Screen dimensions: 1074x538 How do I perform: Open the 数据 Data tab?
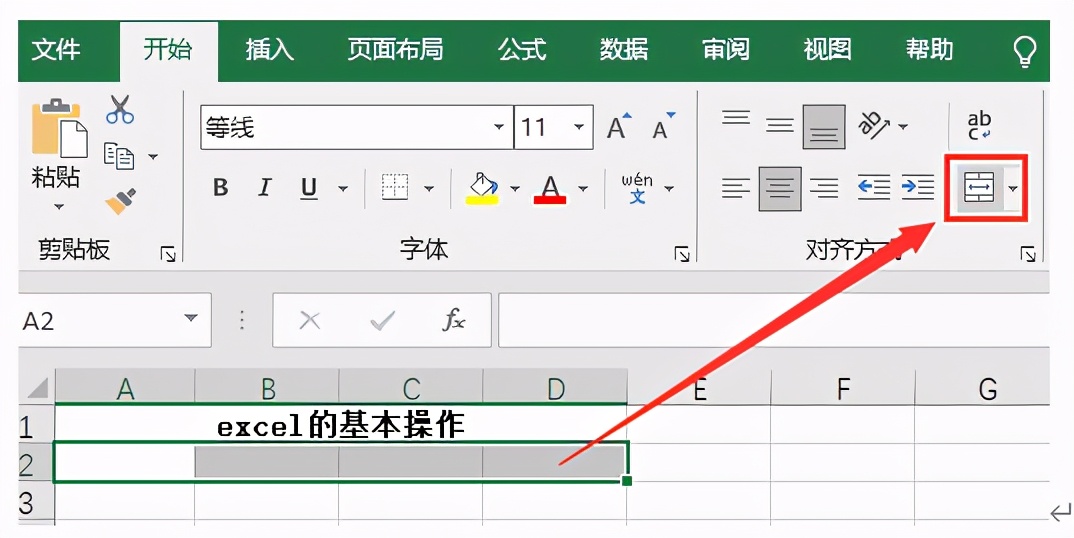pos(624,50)
